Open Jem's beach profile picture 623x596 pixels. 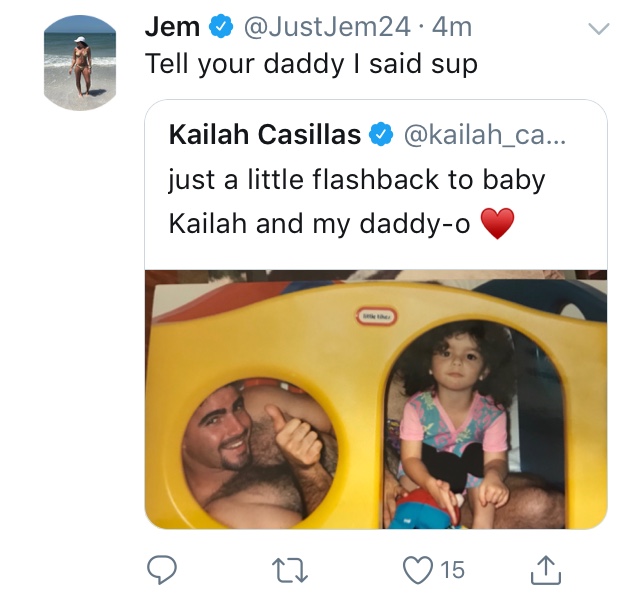(80, 63)
